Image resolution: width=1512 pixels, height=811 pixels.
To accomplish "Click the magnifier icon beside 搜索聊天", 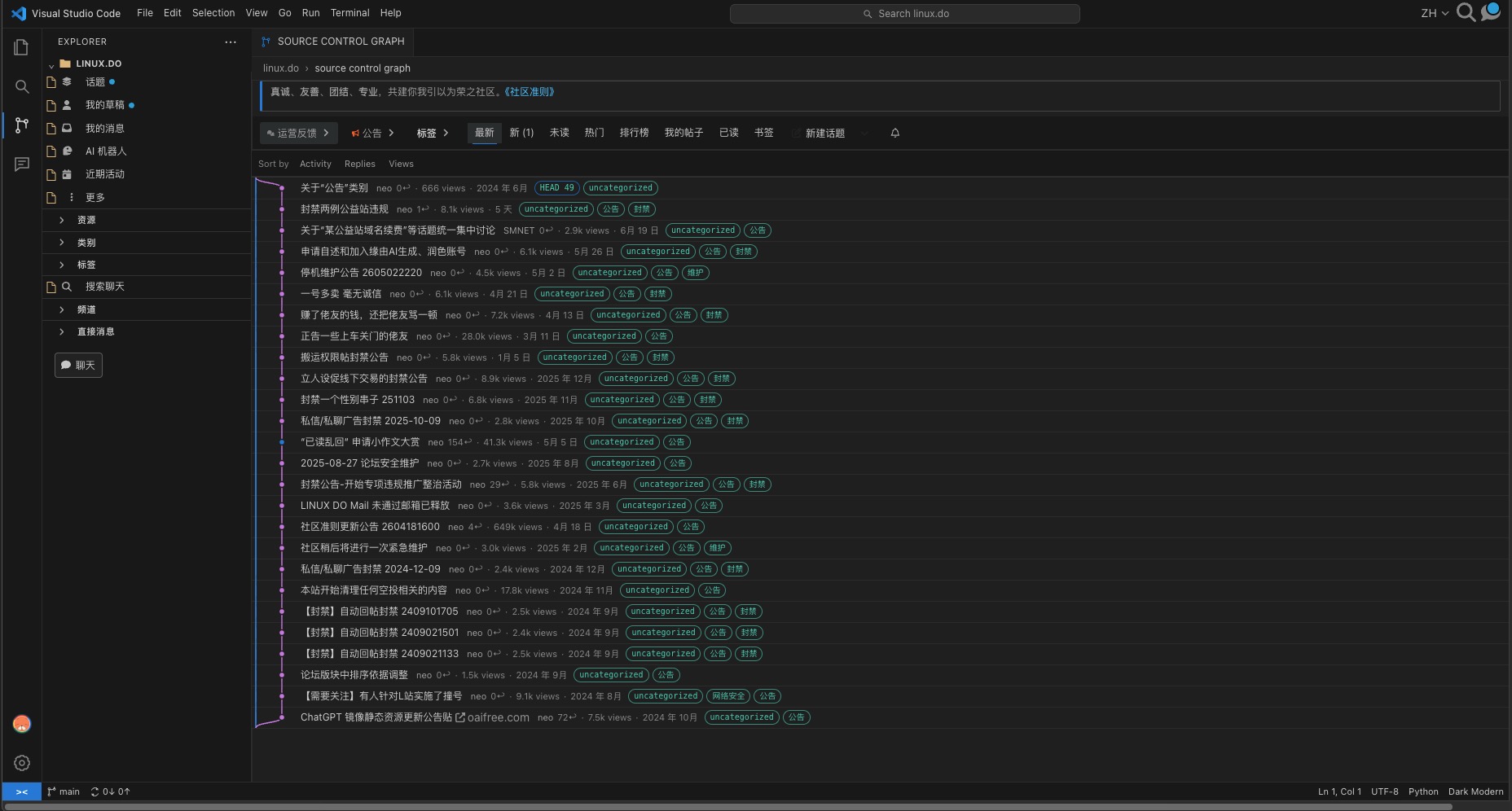I will [x=68, y=287].
